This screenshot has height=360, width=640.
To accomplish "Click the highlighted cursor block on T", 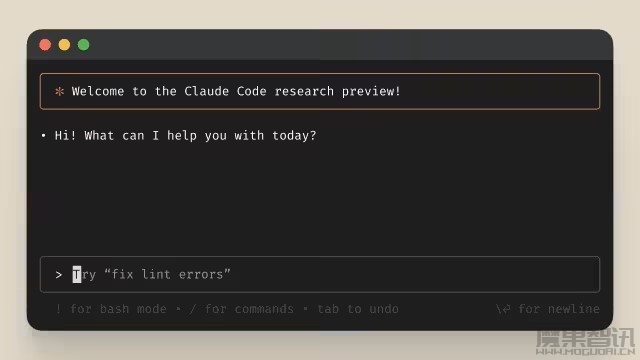I will (x=77, y=274).
